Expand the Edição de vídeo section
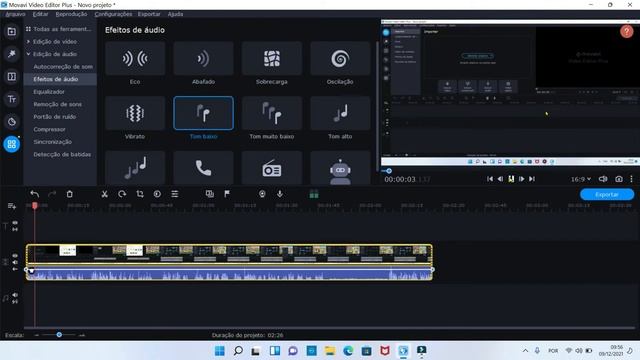This screenshot has width=640, height=360. click(x=28, y=42)
